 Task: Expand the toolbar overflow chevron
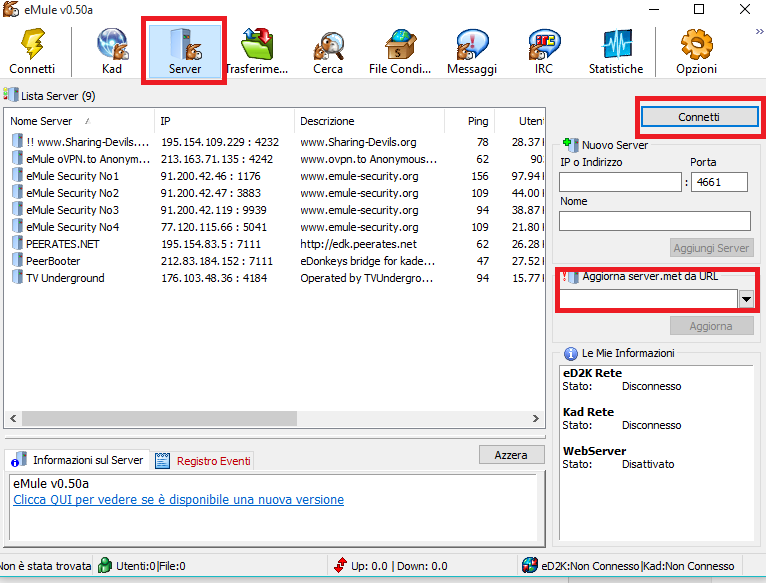[x=759, y=31]
